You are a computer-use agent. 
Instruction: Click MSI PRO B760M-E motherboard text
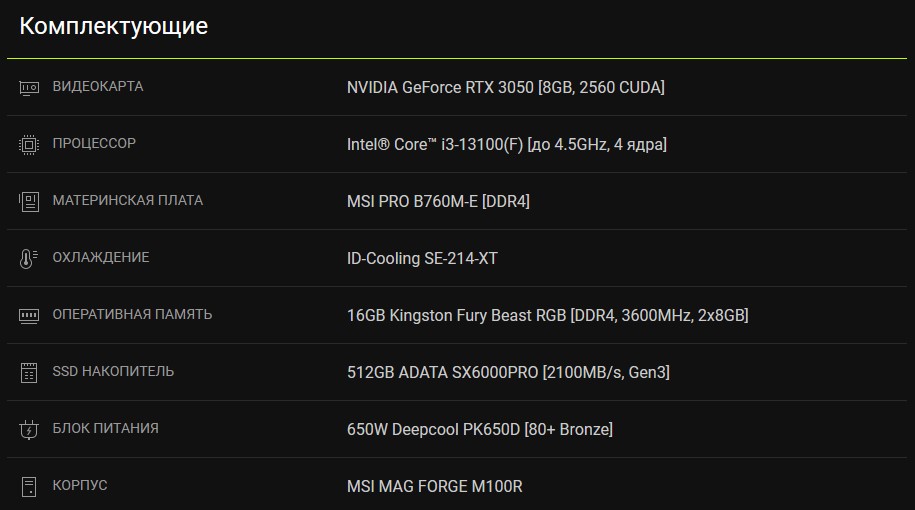click(x=438, y=201)
